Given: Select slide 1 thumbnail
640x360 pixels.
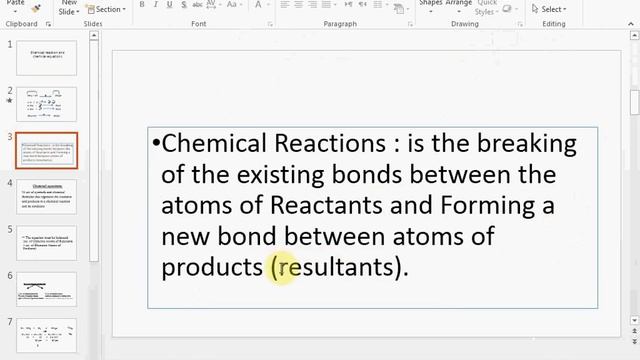Looking at the screenshot, I should click(x=47, y=58).
